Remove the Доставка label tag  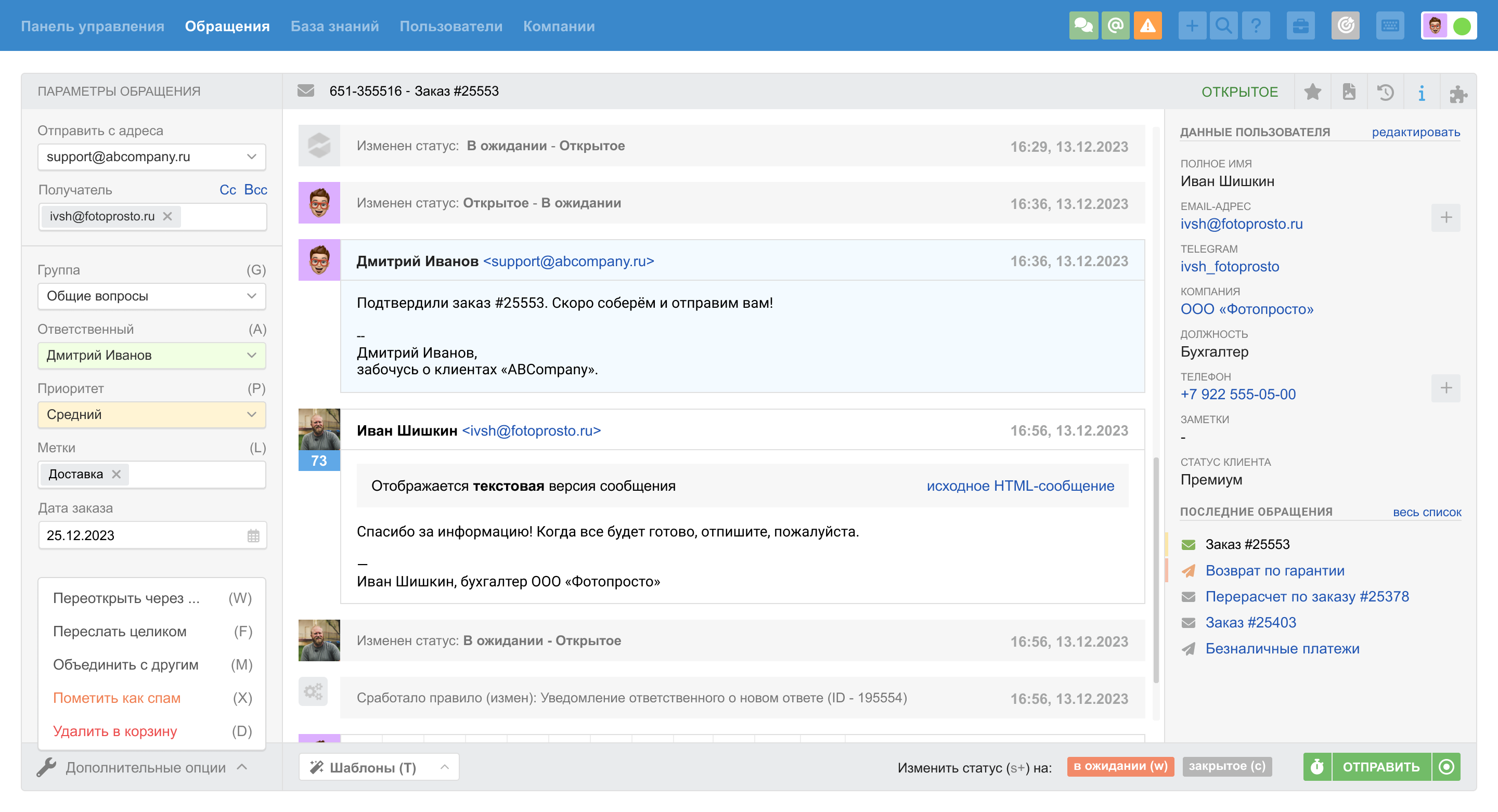(x=117, y=474)
